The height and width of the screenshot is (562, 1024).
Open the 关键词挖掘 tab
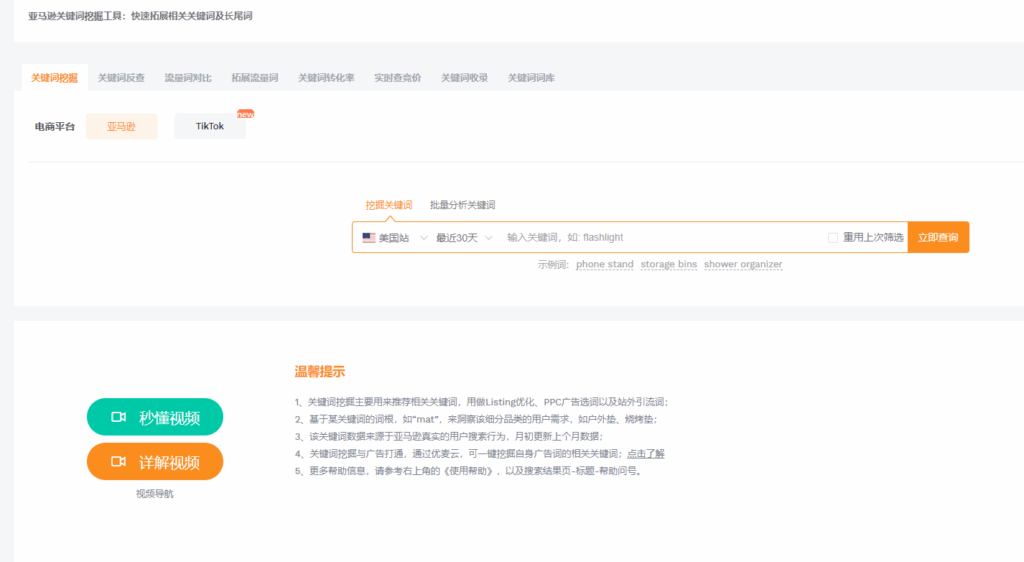point(54,78)
